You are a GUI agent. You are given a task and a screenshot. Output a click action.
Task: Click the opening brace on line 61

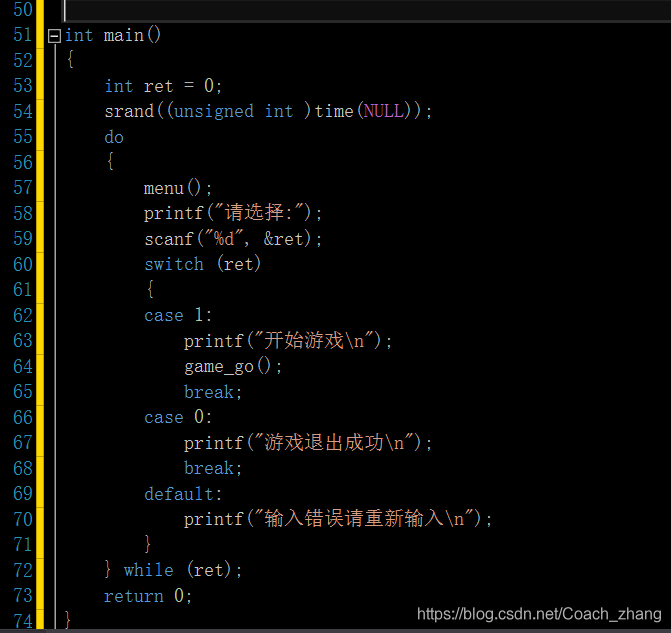(x=150, y=289)
